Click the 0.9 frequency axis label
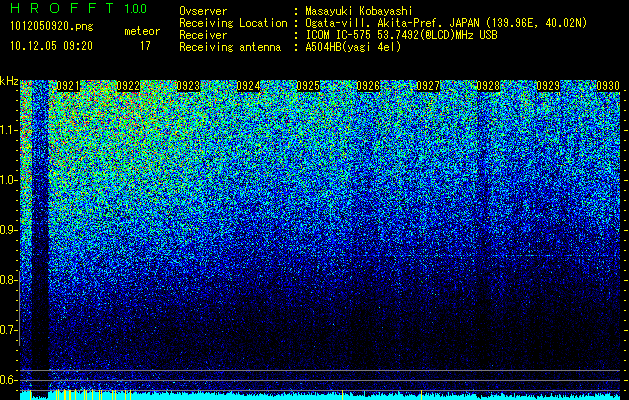The width and height of the screenshot is (629, 400). click(x=9, y=230)
